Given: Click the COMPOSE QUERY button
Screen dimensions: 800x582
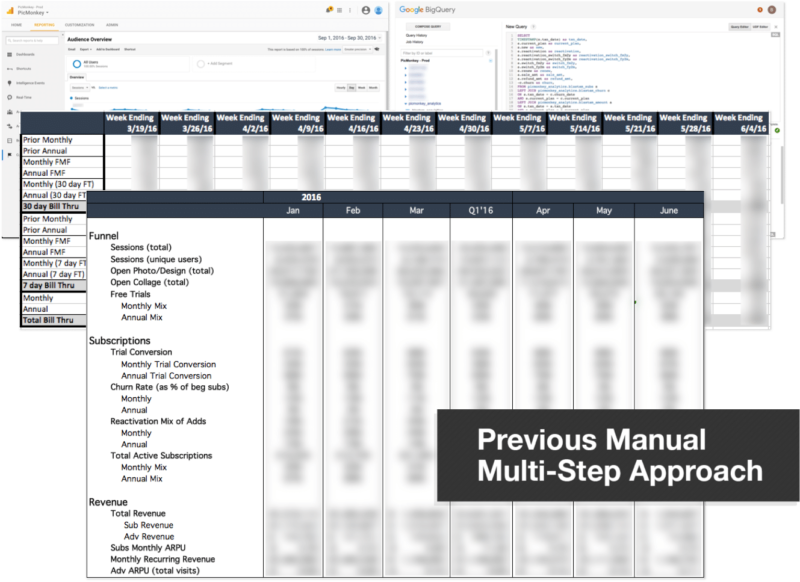Looking at the screenshot, I should [x=428, y=27].
